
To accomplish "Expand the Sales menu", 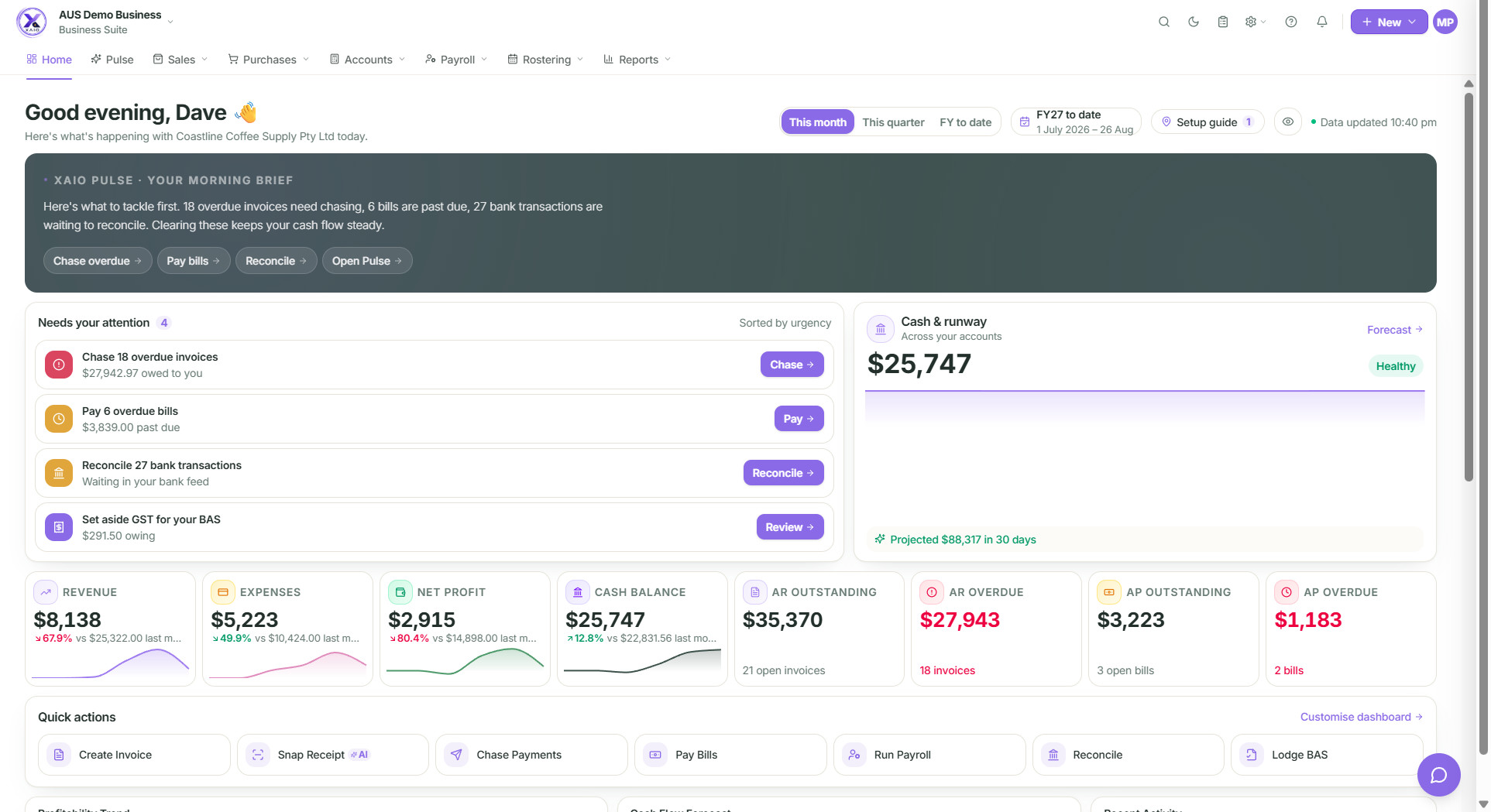I will [x=180, y=60].
